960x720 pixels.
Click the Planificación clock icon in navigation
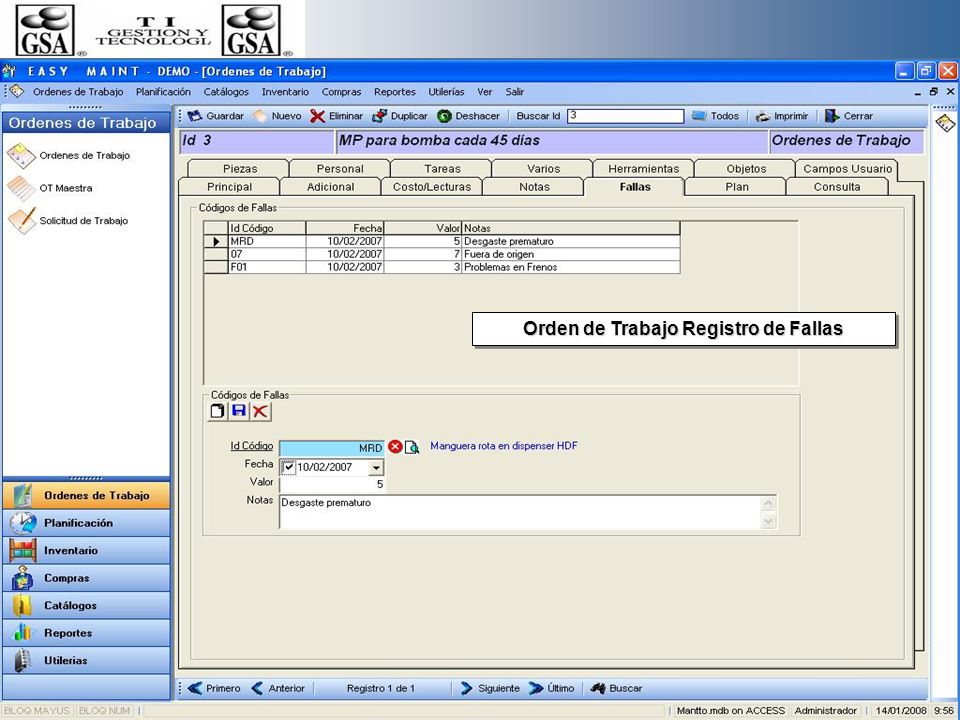click(x=23, y=523)
